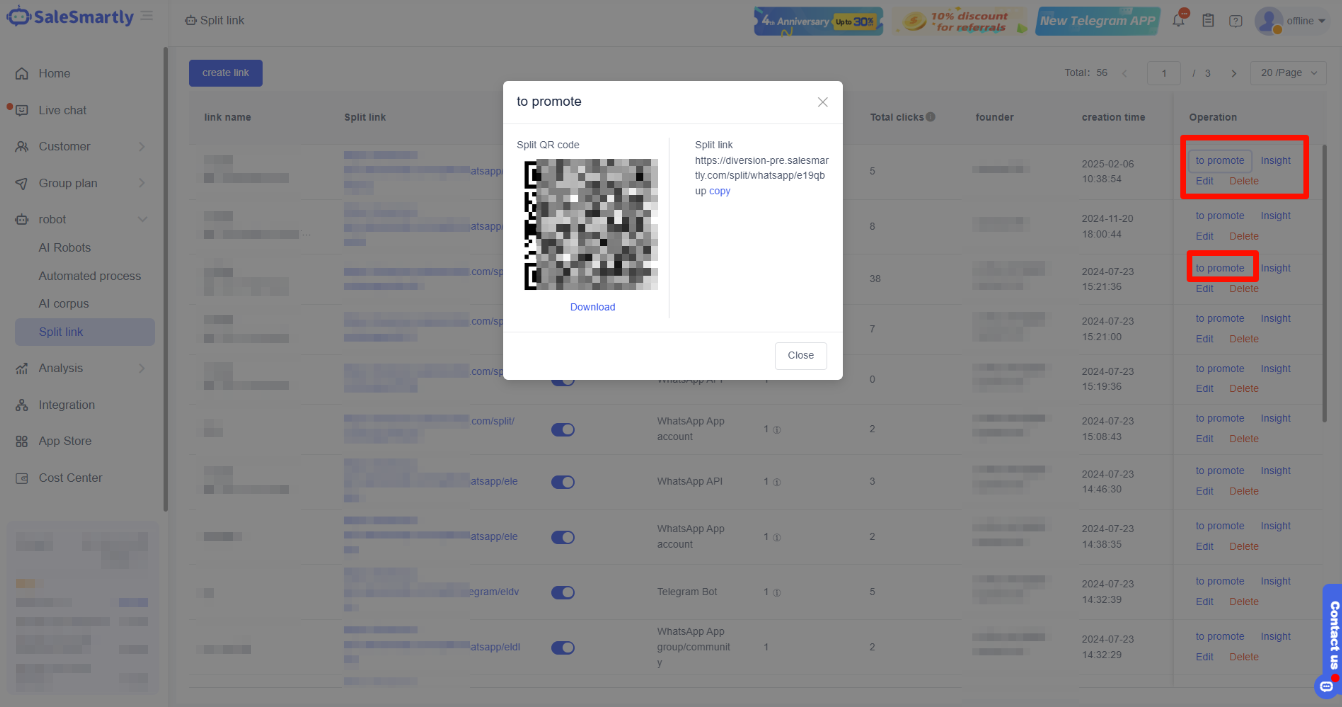The width and height of the screenshot is (1342, 707).
Task: Expand the Group plan submenu chevron
Action: pos(142,183)
